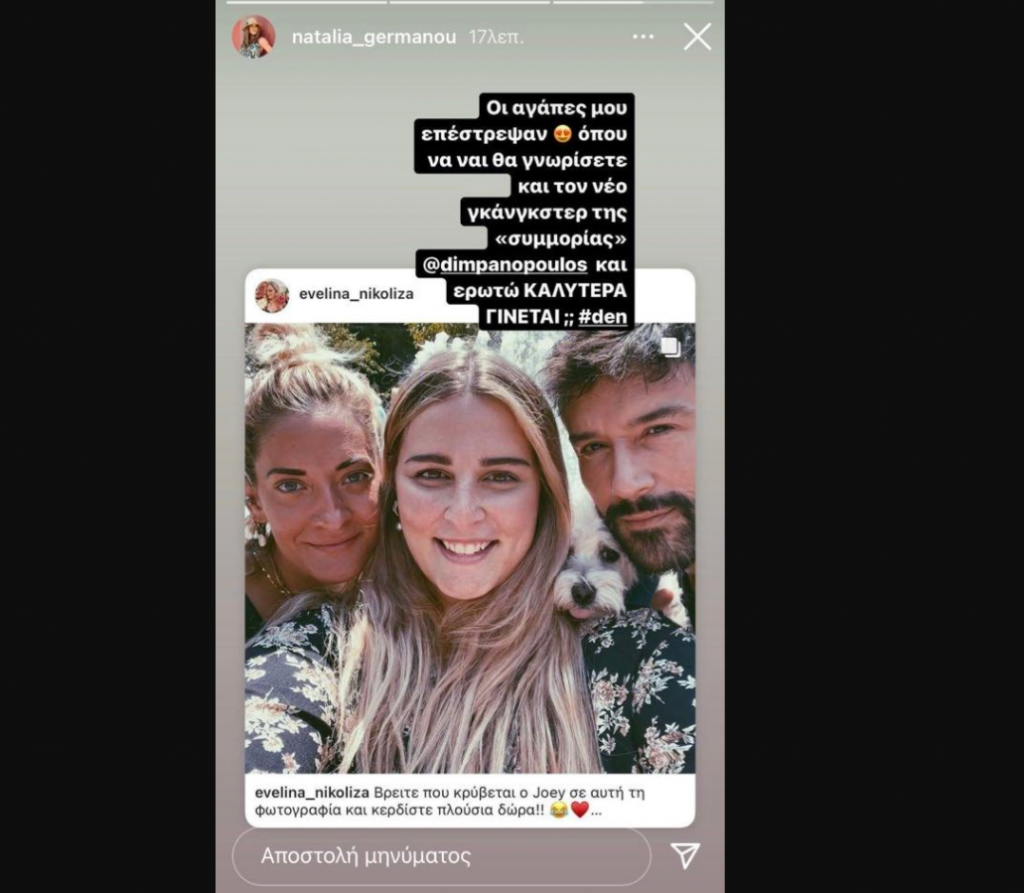Jump to the second story progress segment
The width and height of the screenshot is (1024, 893).
[x=470, y=2]
